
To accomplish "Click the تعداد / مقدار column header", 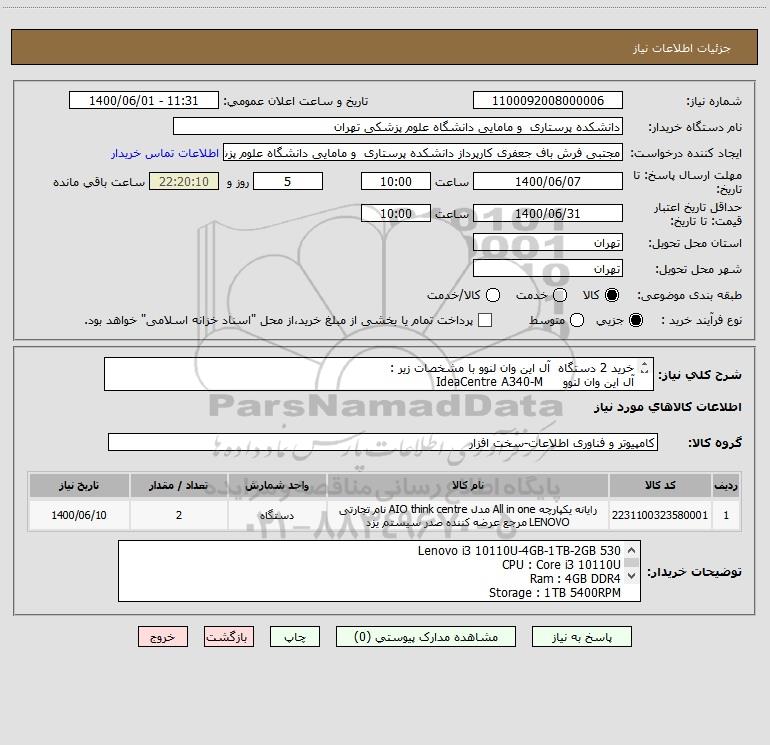I will point(179,485).
